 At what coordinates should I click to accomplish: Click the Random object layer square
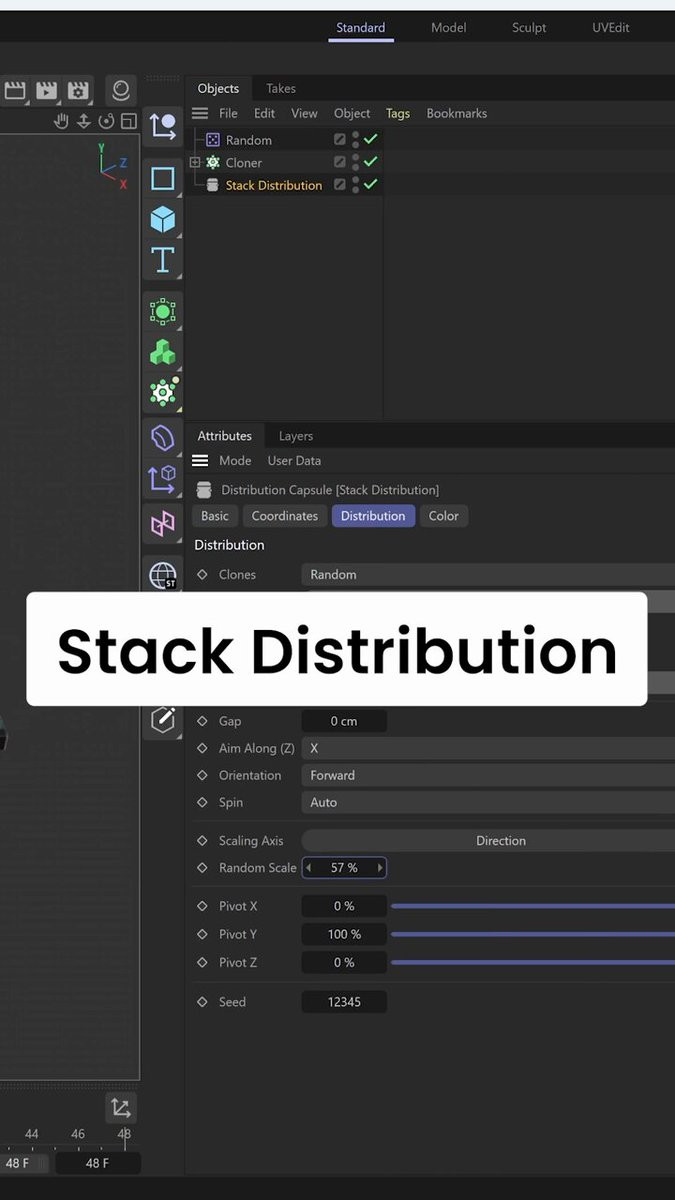(x=340, y=140)
